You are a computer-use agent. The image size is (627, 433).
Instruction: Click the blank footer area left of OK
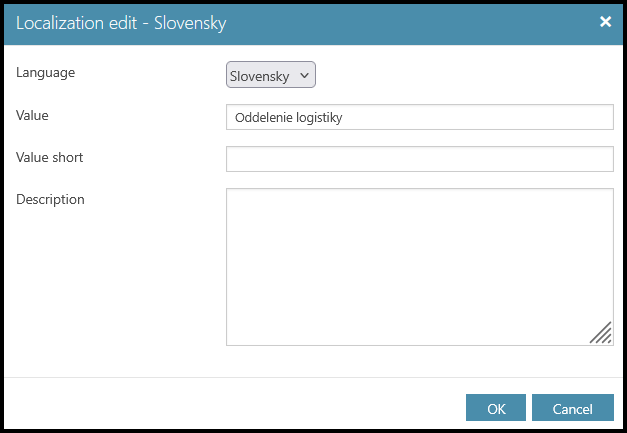click(x=230, y=407)
